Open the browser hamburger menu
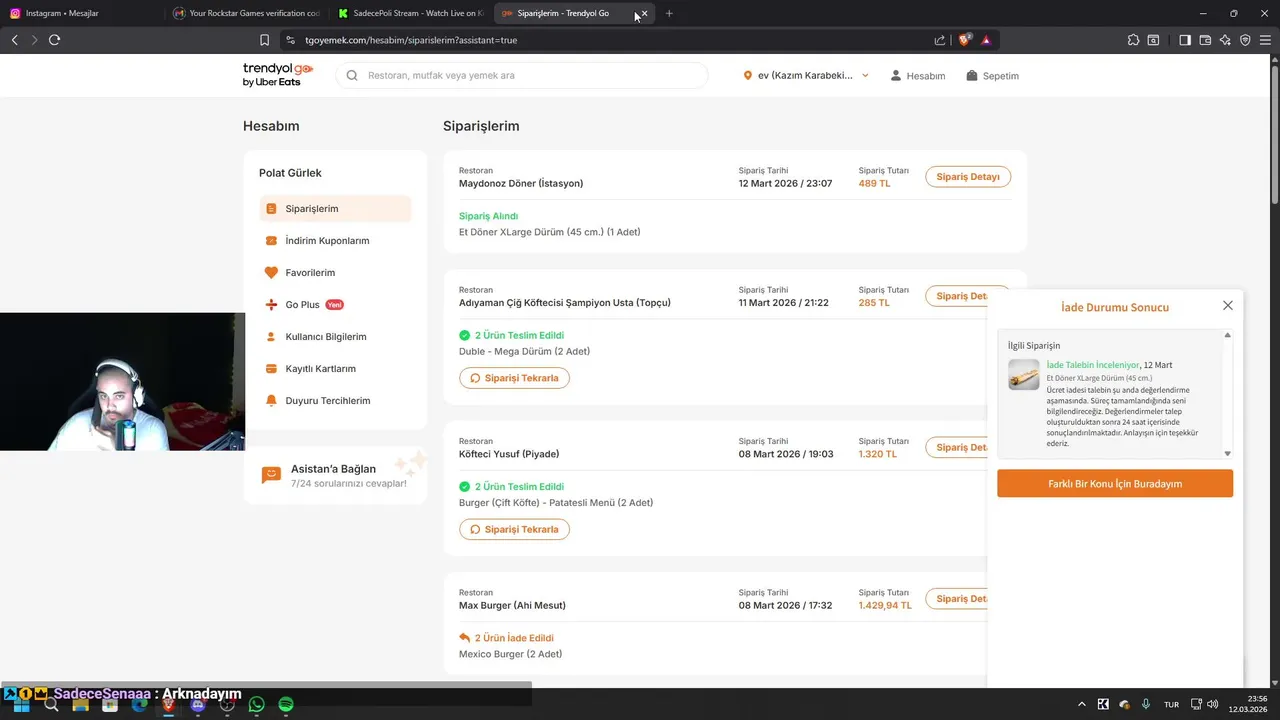 [1266, 40]
